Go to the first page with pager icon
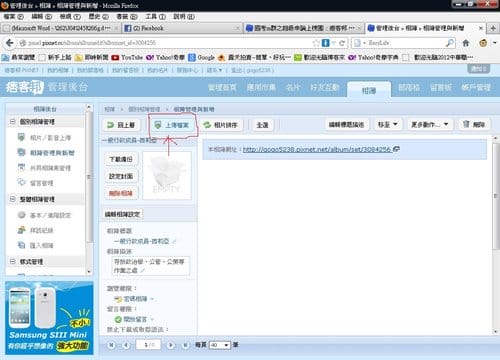Viewport: 500px width, 360px height. tap(111, 345)
